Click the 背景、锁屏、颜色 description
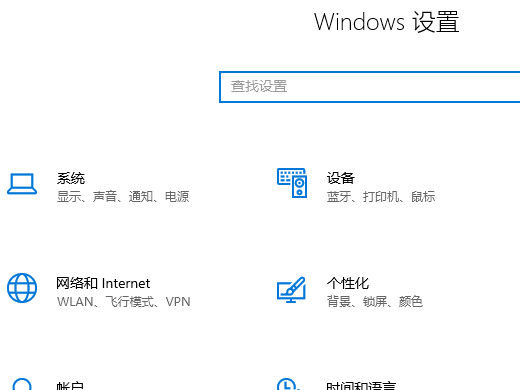Image resolution: width=520 pixels, height=390 pixels. tap(375, 302)
